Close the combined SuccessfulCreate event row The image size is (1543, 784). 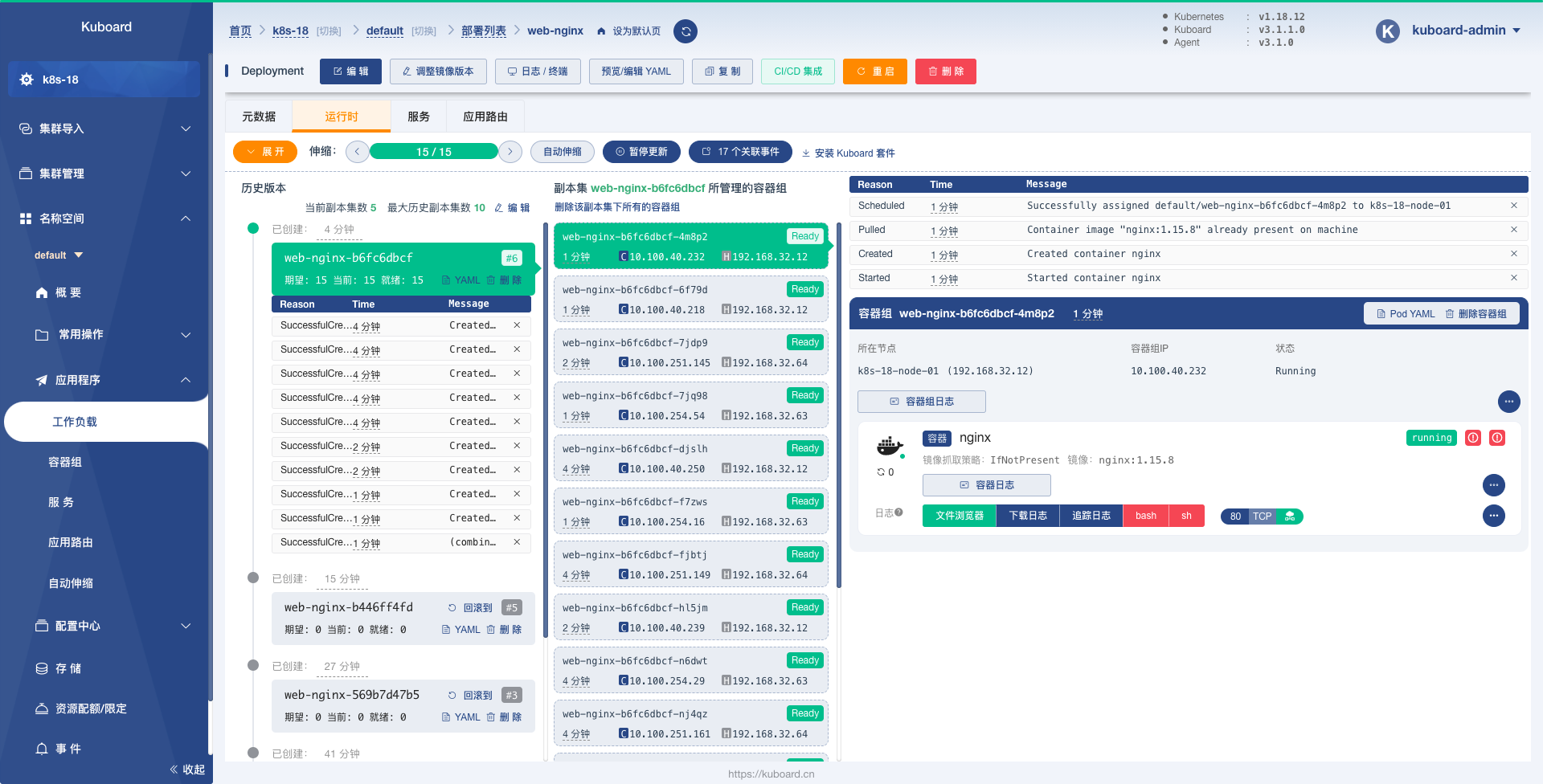point(517,542)
